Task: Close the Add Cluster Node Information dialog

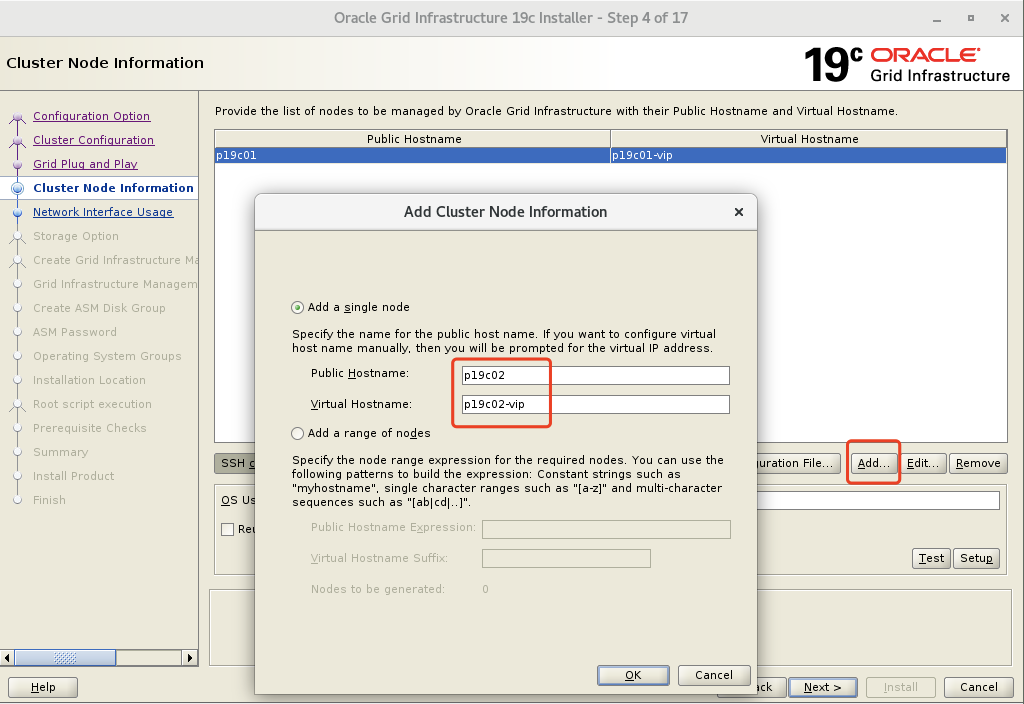Action: (739, 212)
